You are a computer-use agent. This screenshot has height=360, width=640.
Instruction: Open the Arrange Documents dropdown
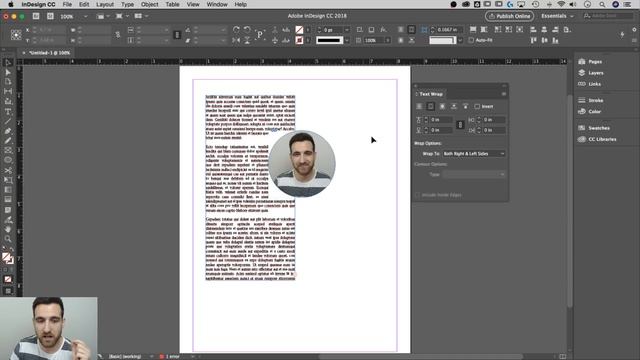click(x=141, y=16)
